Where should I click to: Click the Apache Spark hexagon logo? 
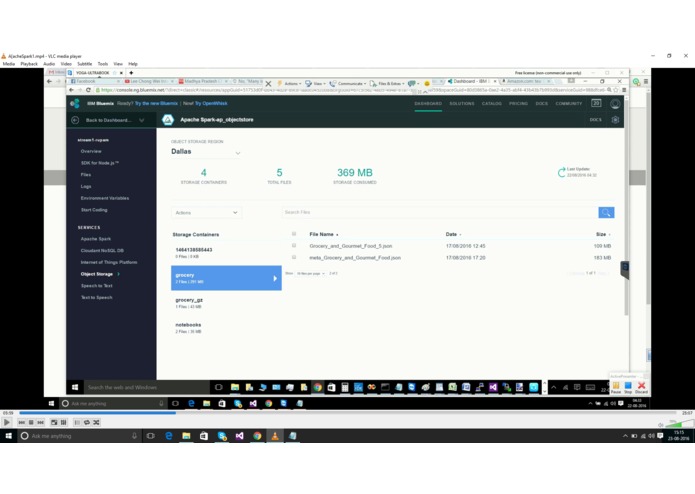pyautogui.click(x=168, y=120)
